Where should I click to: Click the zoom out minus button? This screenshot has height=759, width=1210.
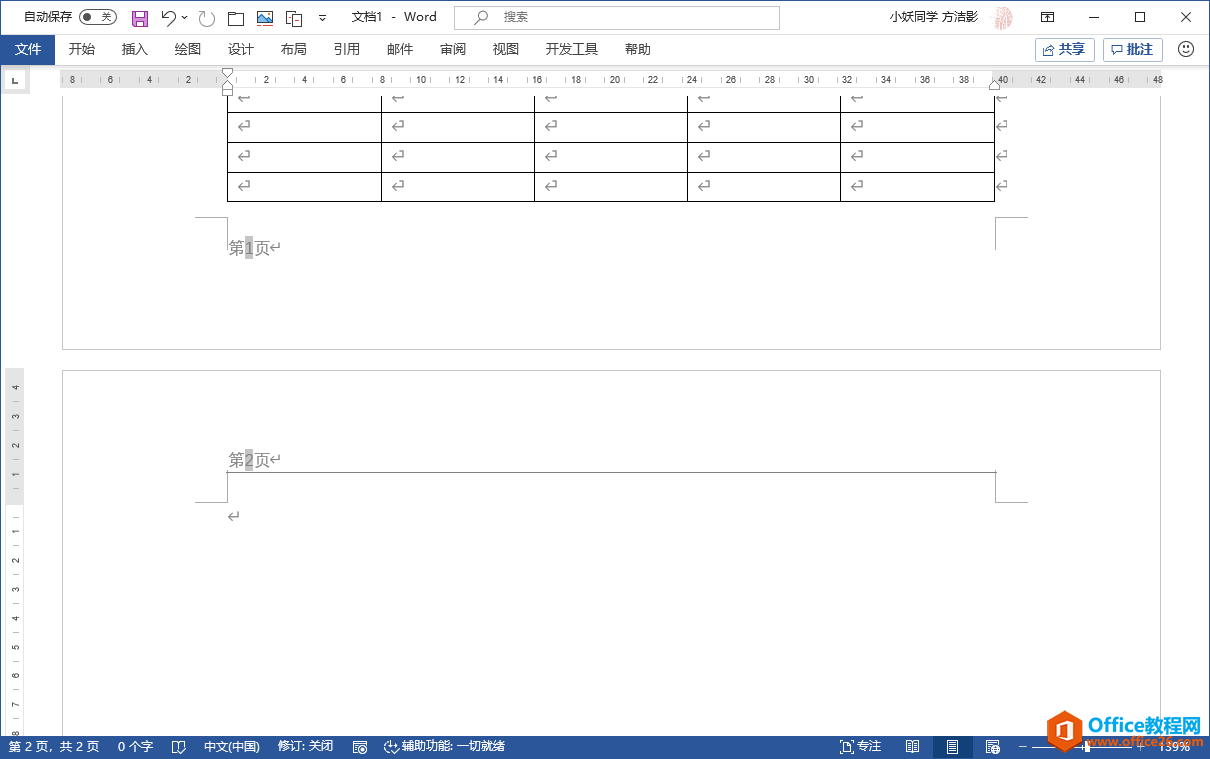[x=1022, y=747]
